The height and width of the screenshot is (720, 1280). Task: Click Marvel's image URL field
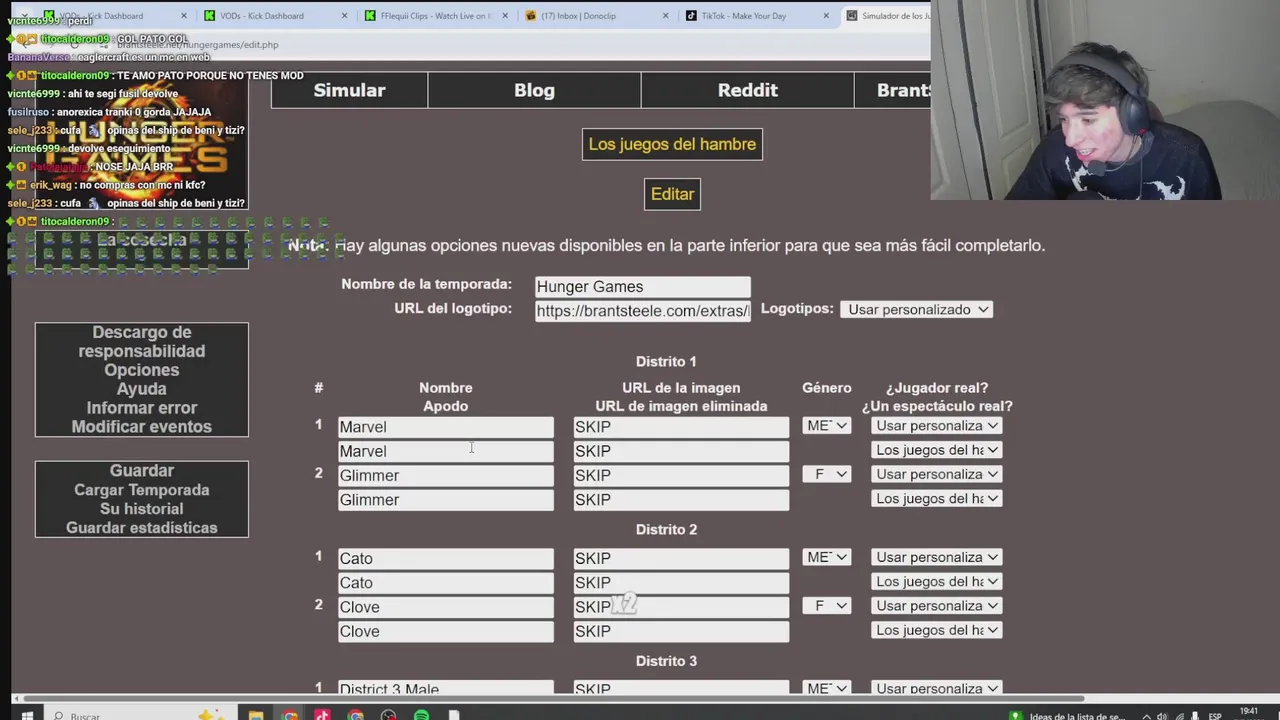[x=681, y=427]
